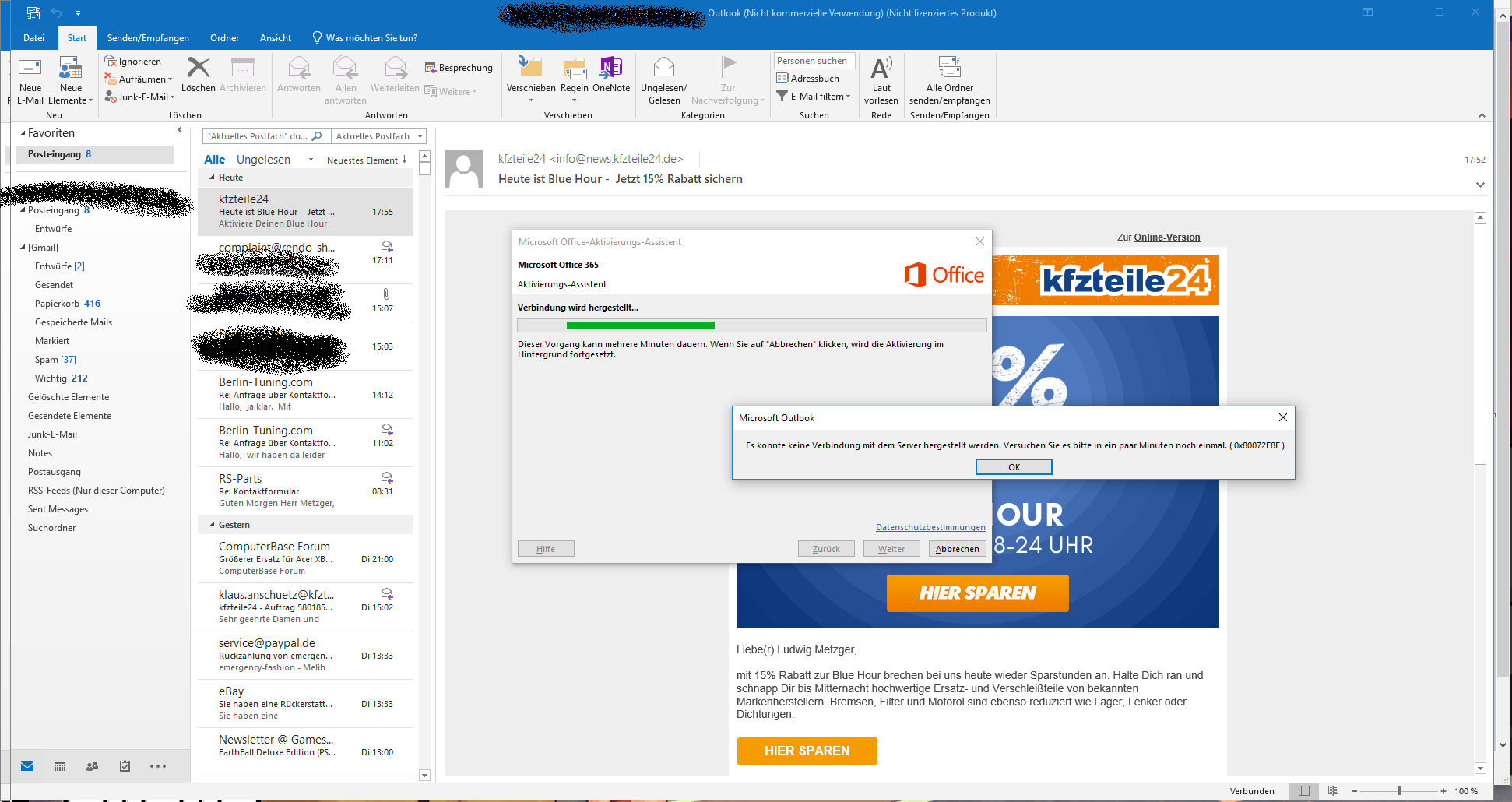Select the Wichtig folder

tap(62, 378)
